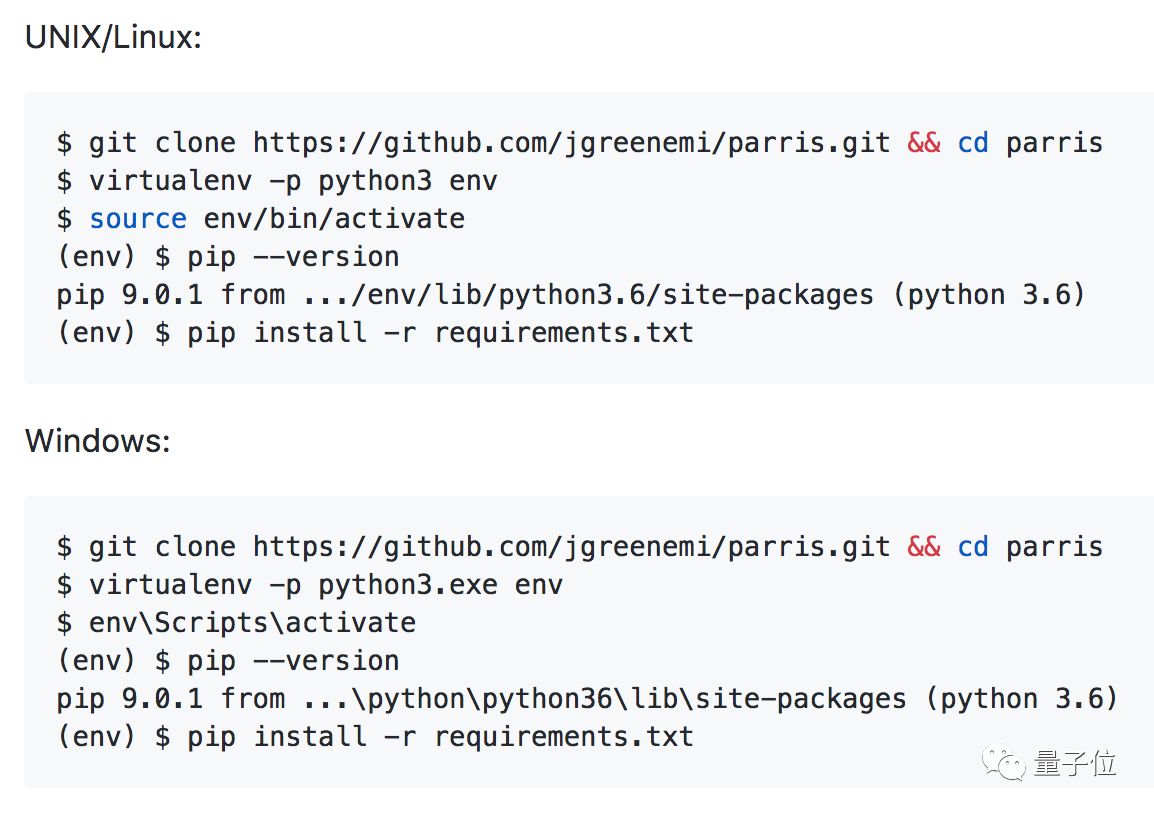Click the GitHub URL in the UNIX/Linux block
This screenshot has width=1154, height=814.
[571, 143]
